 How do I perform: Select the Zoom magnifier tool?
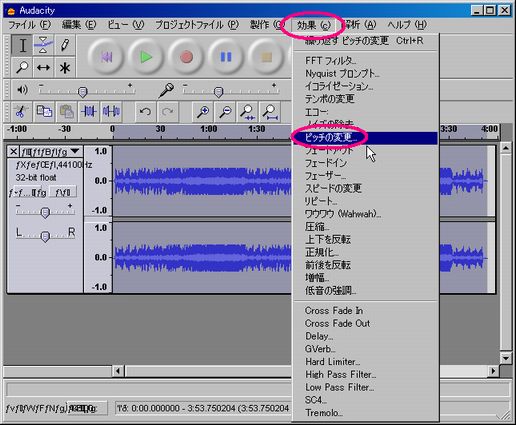click(x=22, y=67)
